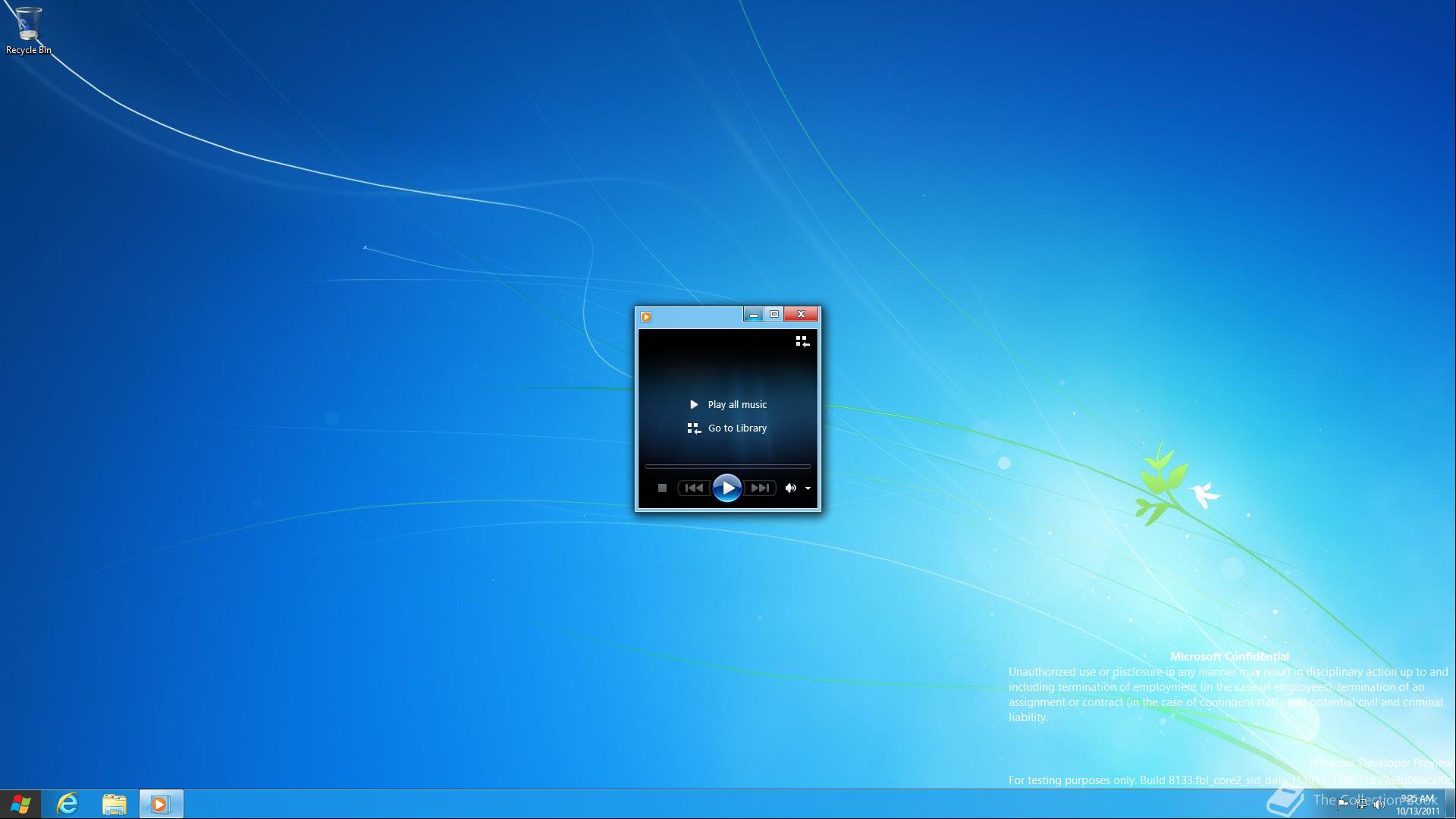Click the Windows Media Player taskbar button

click(161, 804)
